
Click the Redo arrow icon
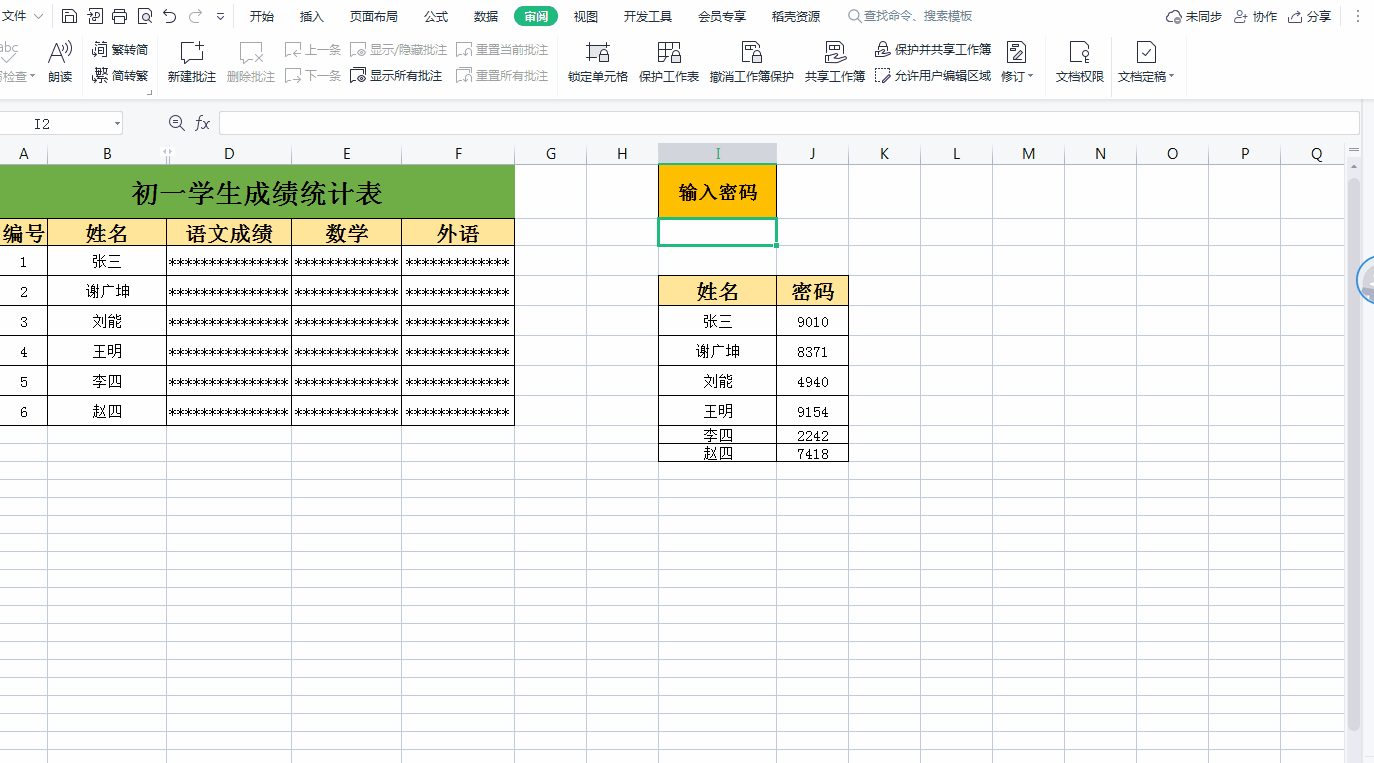pos(195,16)
